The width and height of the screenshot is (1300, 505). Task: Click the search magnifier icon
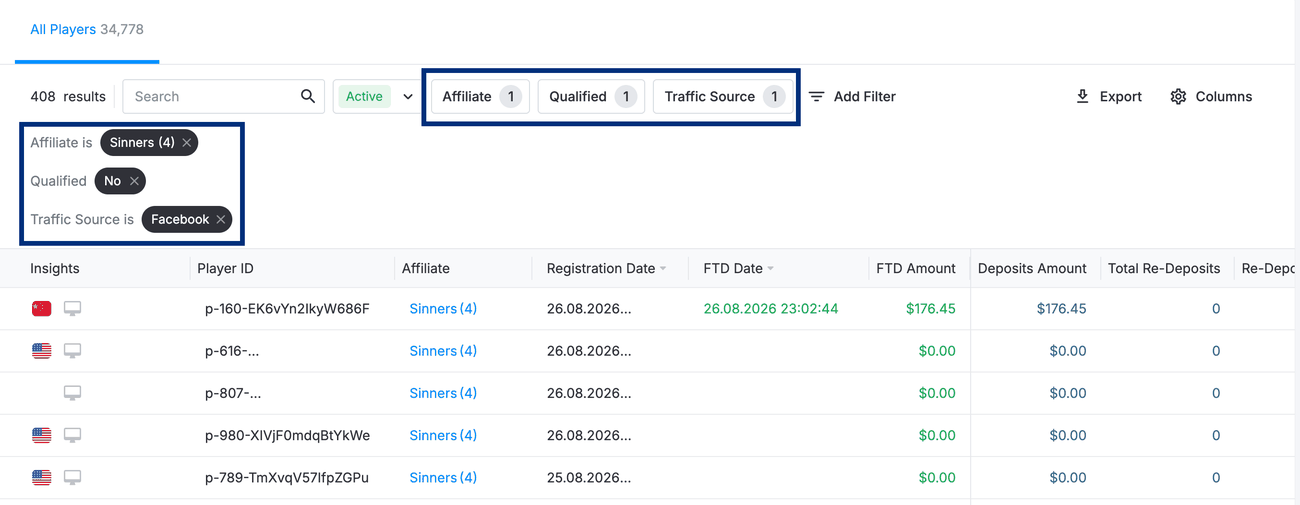point(308,96)
